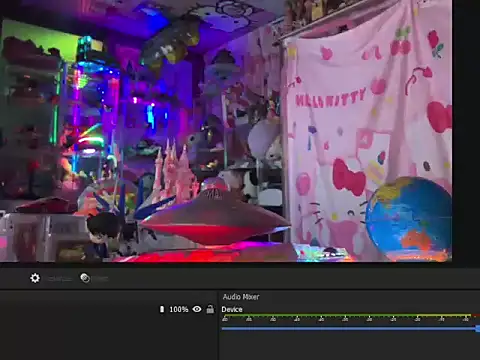This screenshot has width=480, height=360.
Task: Select the Audio Mixer panel title
Action: click(241, 297)
